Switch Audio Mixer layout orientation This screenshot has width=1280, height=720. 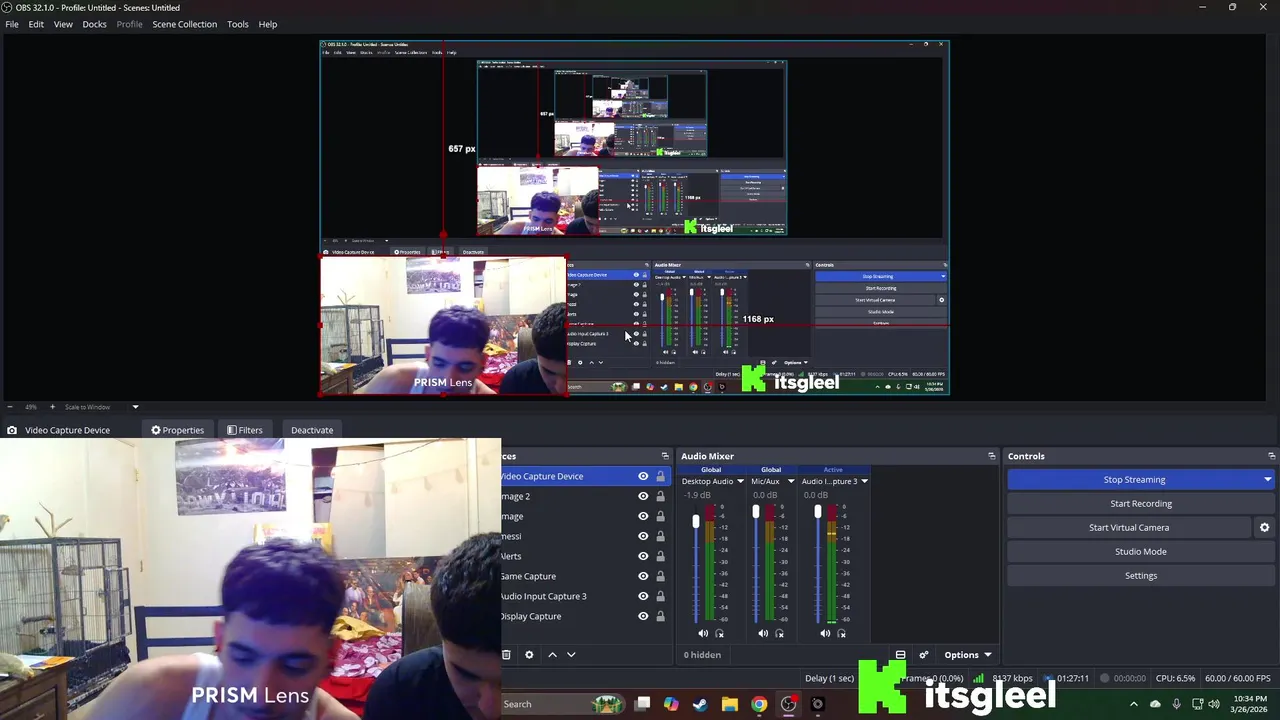(900, 655)
